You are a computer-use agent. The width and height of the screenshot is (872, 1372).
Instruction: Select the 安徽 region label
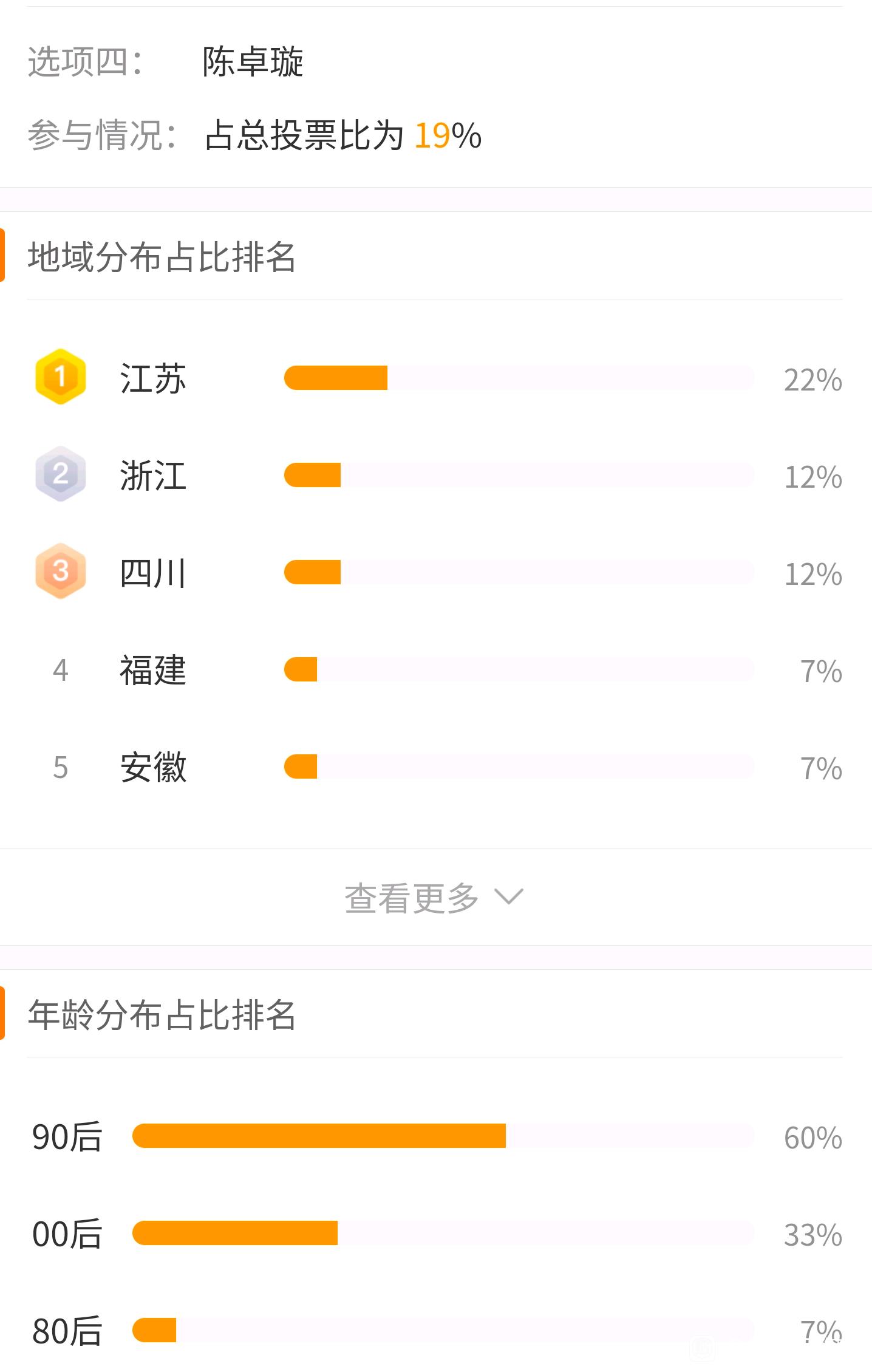pos(153,767)
